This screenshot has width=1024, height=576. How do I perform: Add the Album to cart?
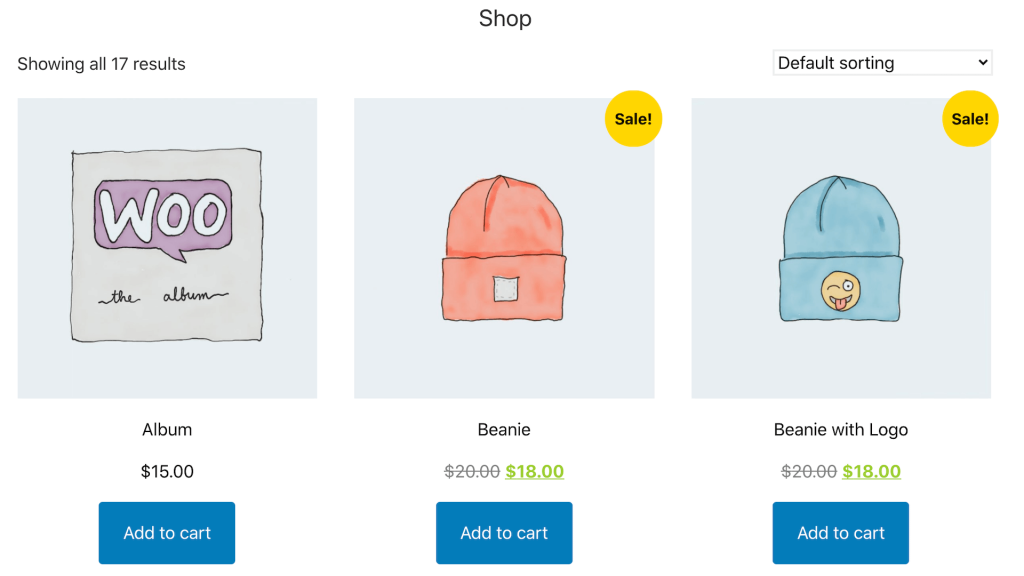point(166,532)
